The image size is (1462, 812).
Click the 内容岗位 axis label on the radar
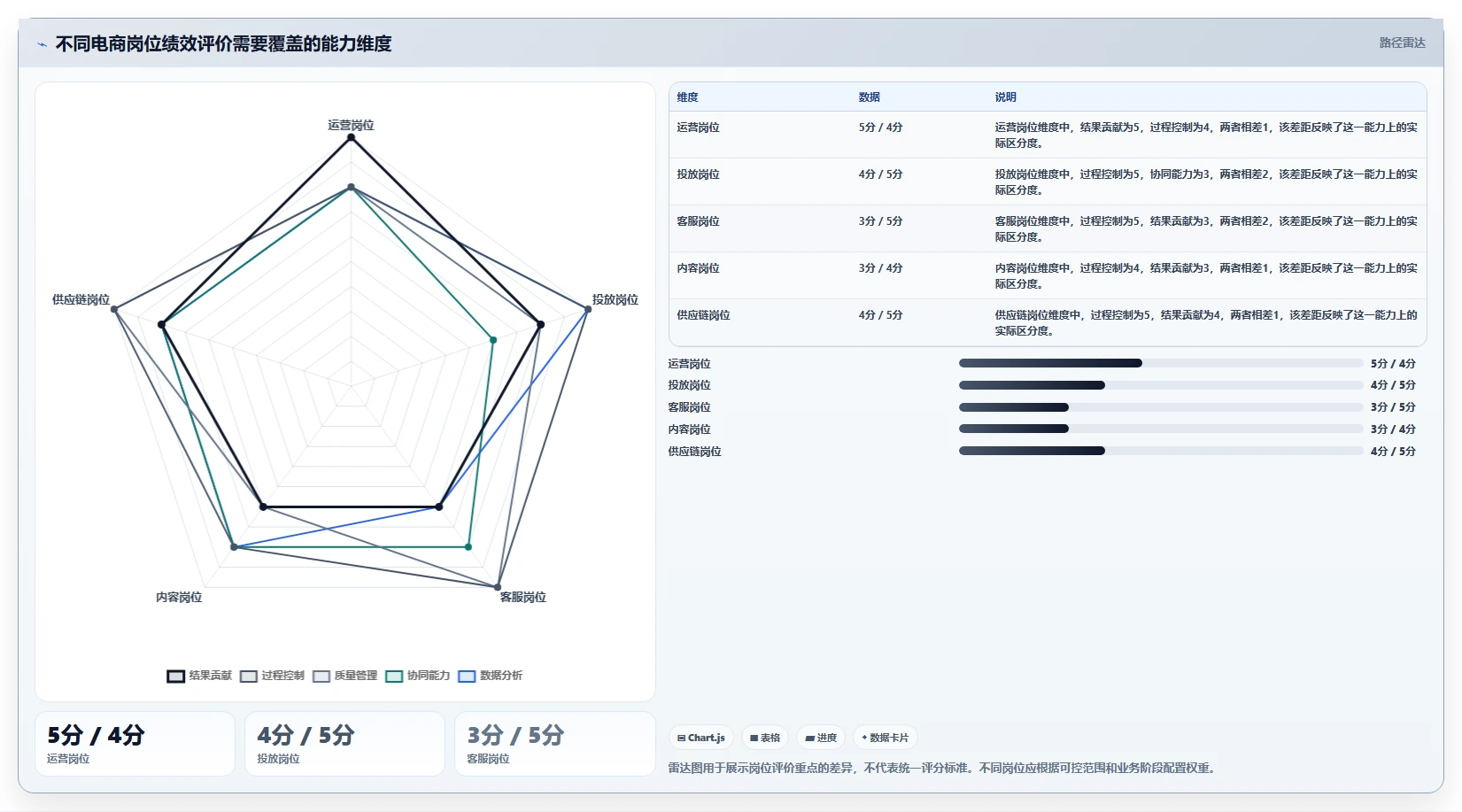[179, 597]
